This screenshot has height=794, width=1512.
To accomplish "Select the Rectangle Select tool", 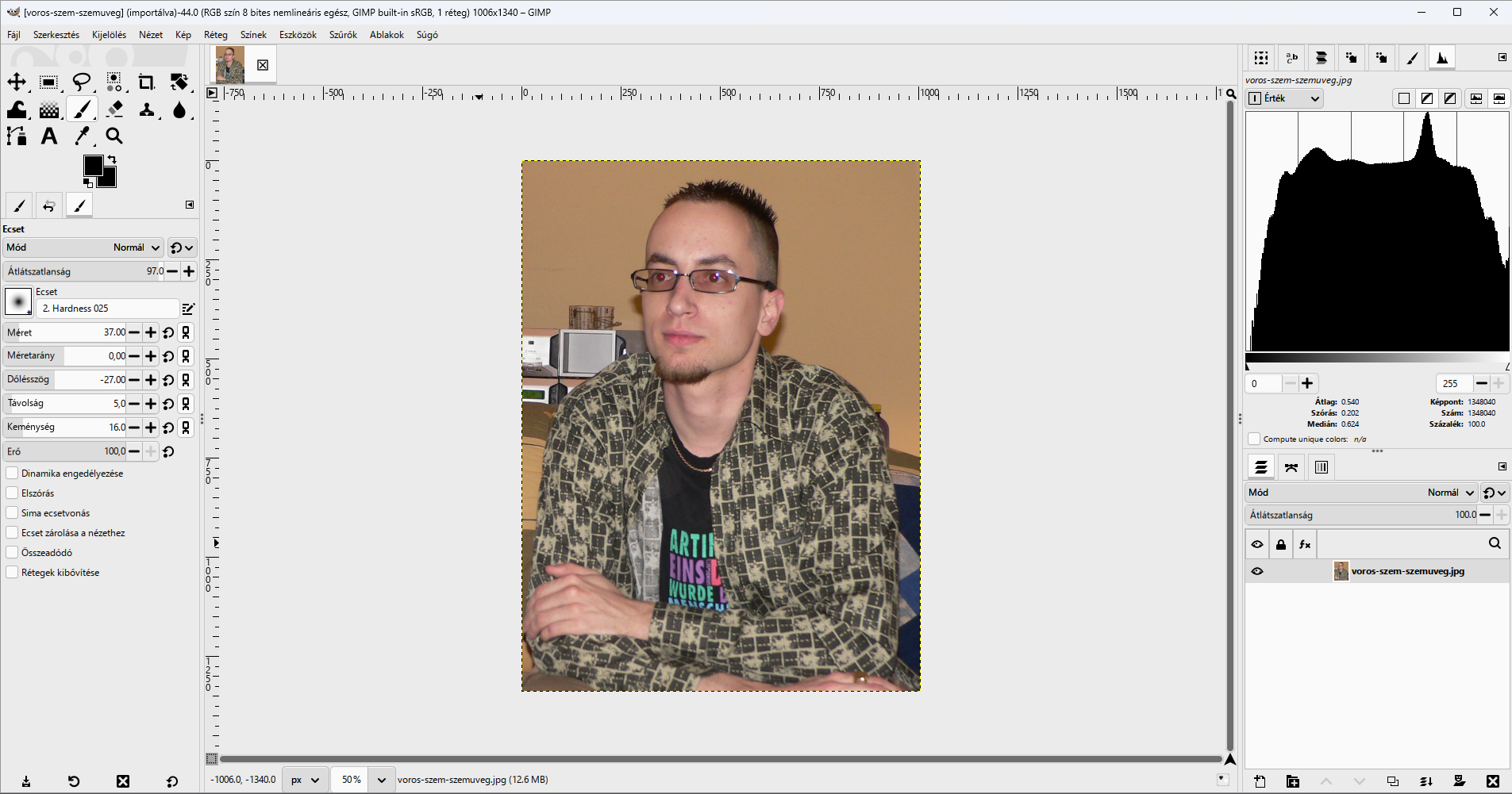I will 49,82.
